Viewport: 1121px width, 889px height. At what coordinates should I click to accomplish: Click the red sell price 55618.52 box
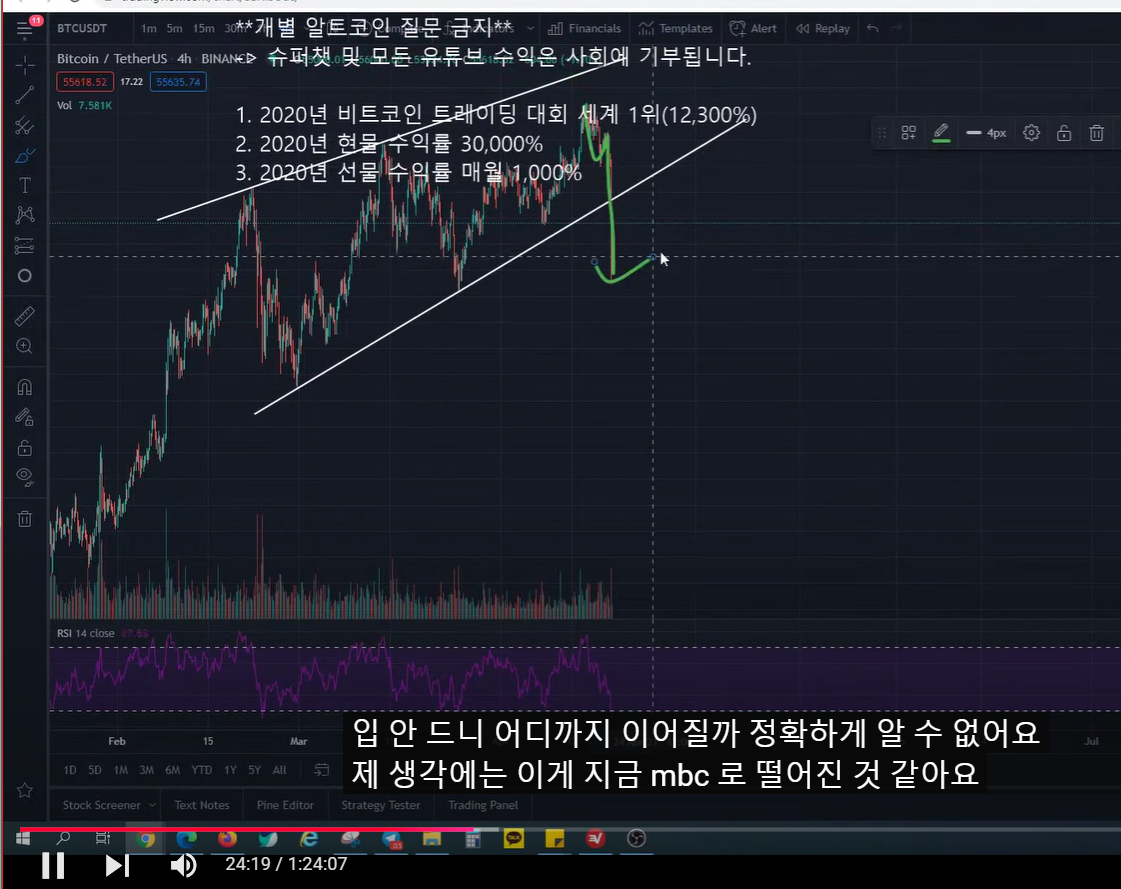[x=85, y=82]
